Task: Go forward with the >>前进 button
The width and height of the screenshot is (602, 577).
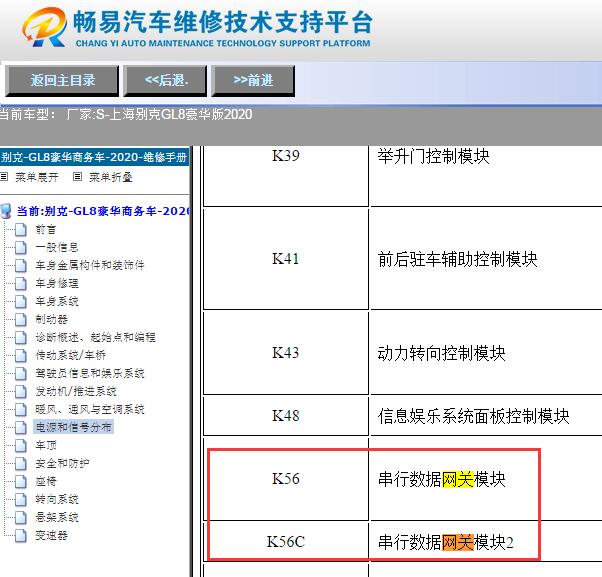Action: coord(253,81)
